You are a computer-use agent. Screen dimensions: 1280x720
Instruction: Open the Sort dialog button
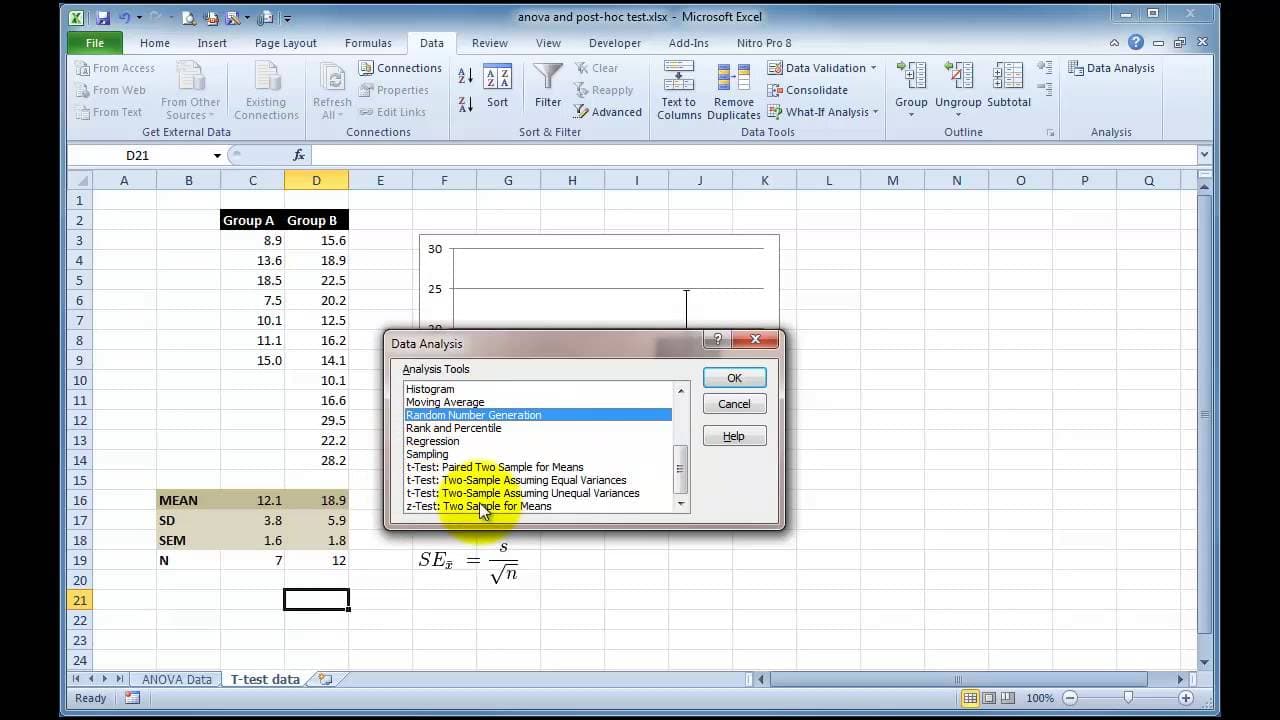click(497, 87)
